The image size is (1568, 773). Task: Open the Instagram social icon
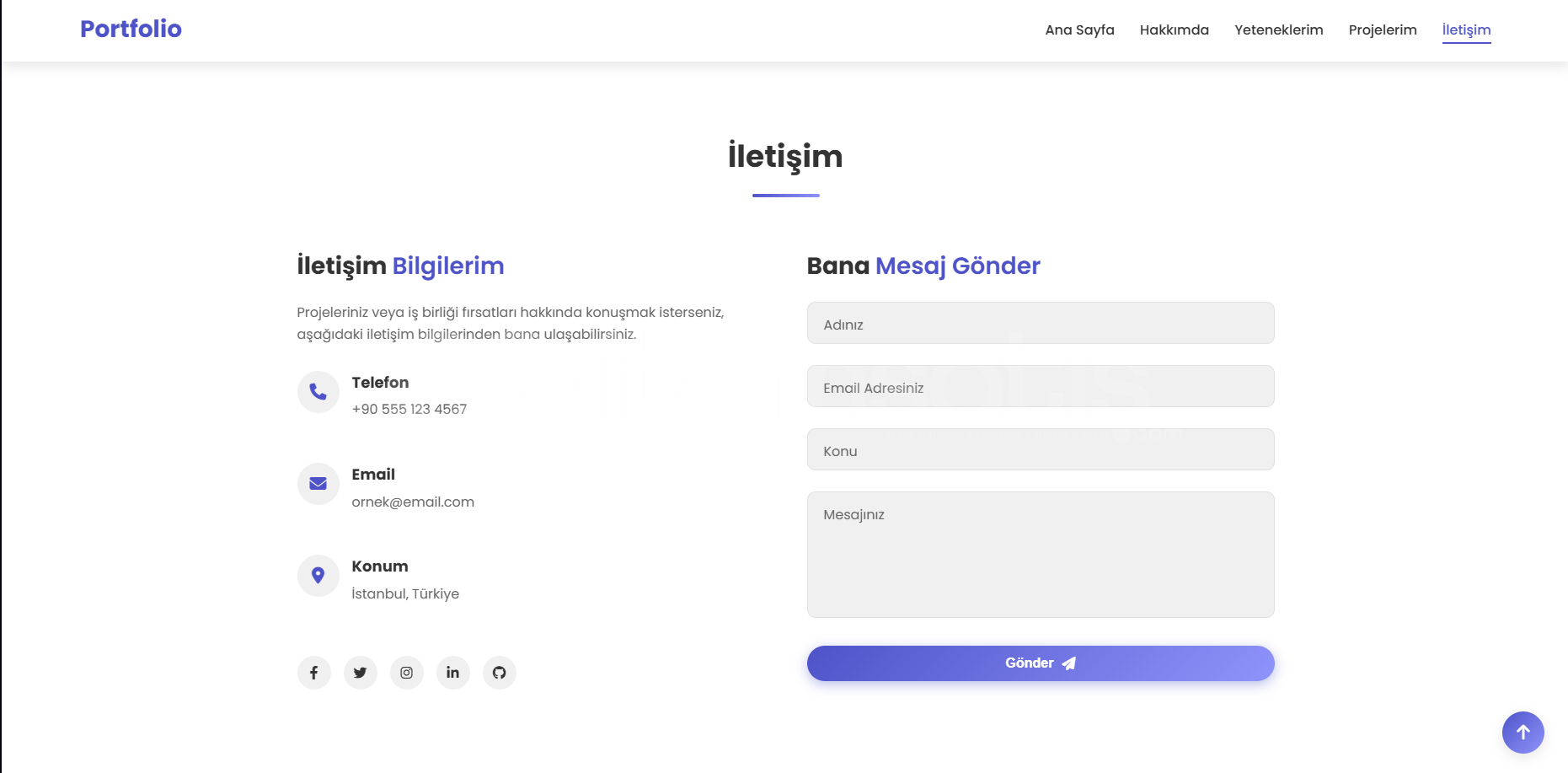406,673
